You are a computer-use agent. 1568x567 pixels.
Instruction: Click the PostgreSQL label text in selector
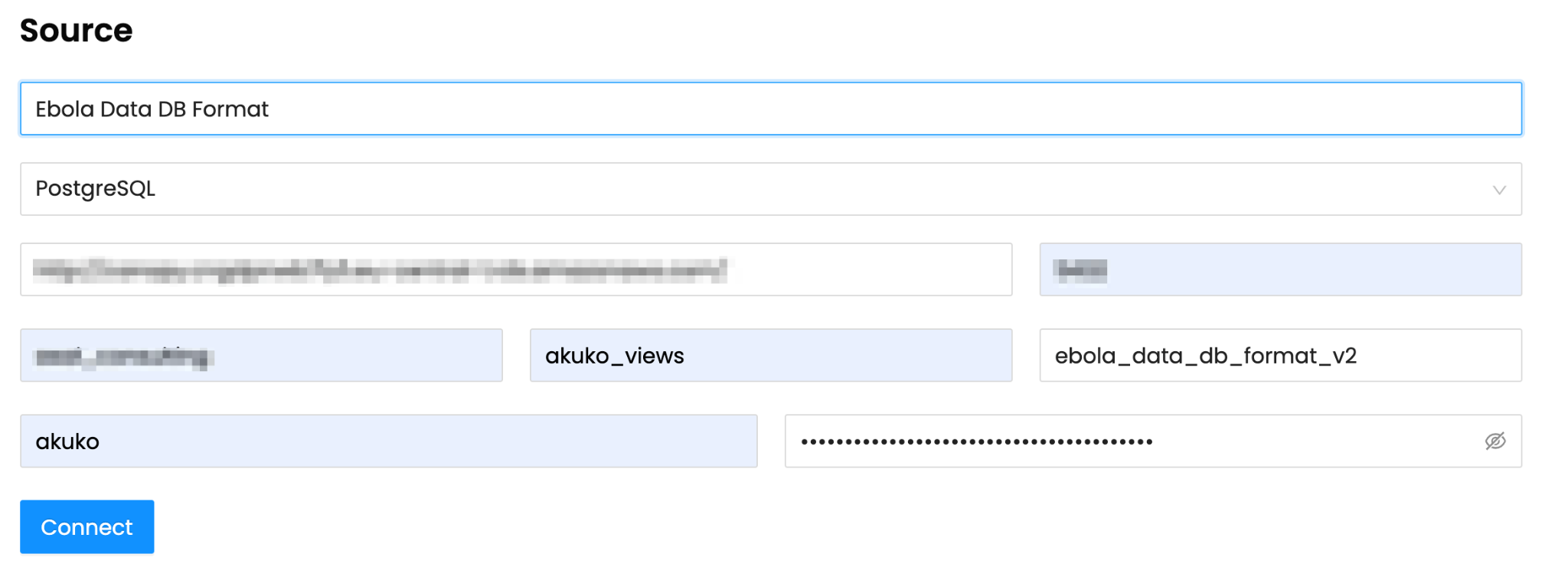[96, 189]
